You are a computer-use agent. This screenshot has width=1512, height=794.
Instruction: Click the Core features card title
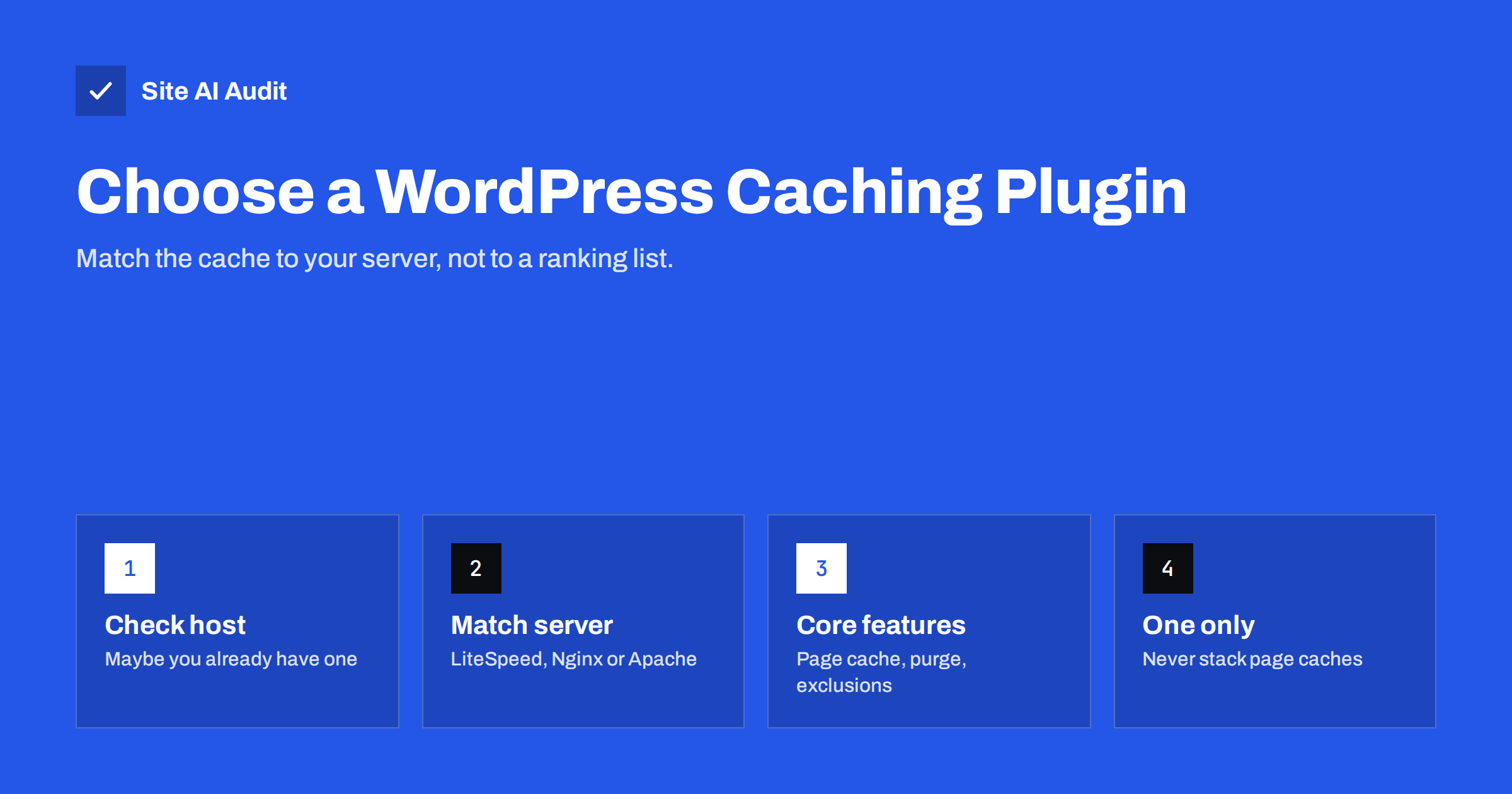pos(881,625)
